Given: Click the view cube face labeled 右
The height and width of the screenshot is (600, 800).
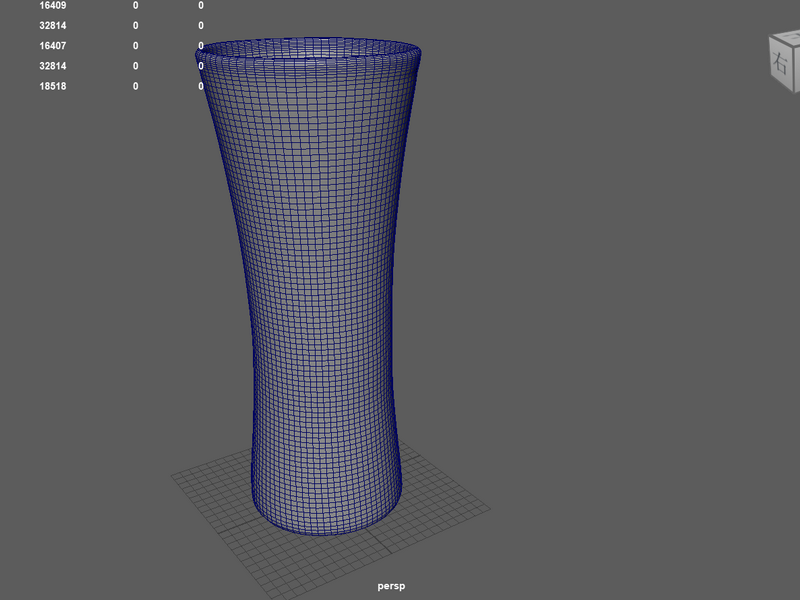Looking at the screenshot, I should (781, 62).
